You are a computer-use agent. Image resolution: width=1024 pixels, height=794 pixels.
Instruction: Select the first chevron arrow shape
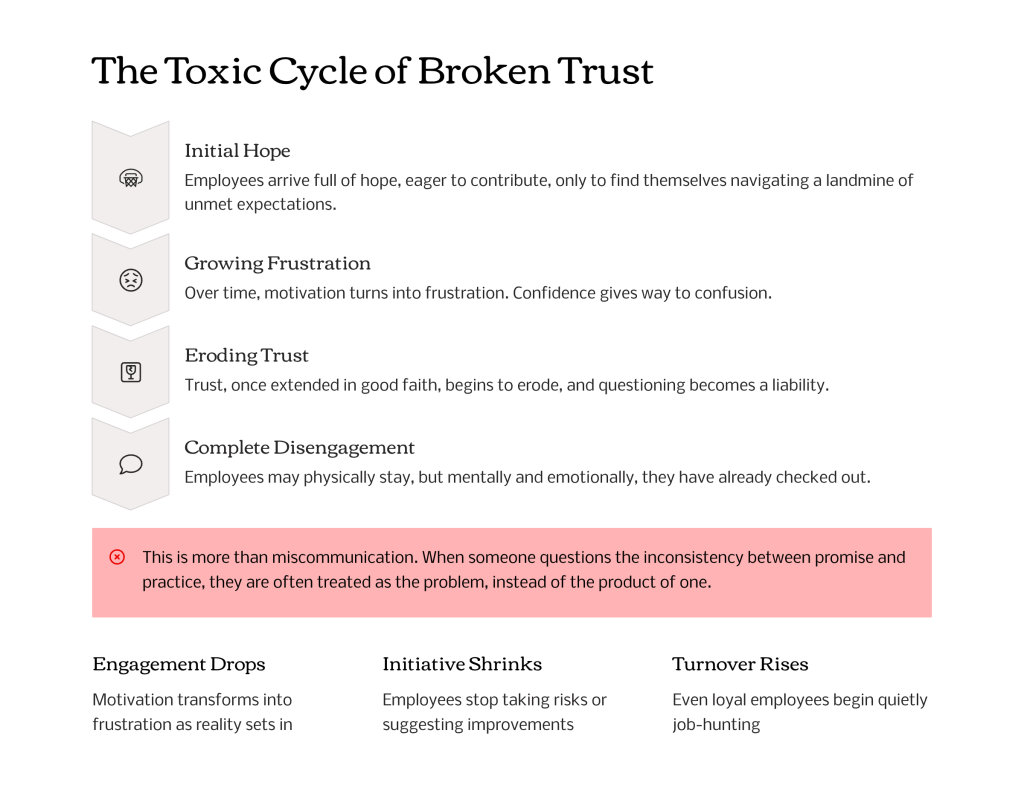(131, 177)
